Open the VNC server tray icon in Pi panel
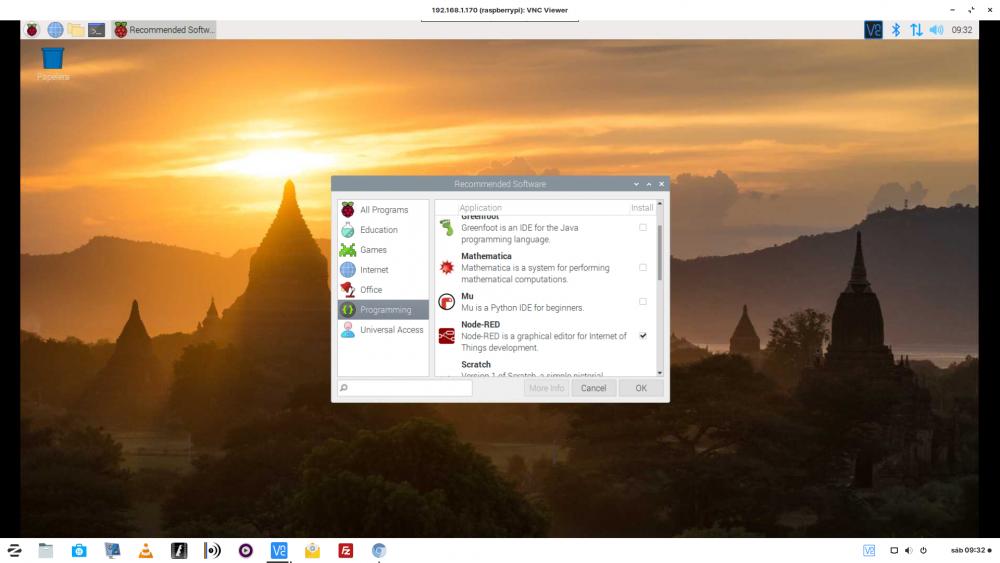This screenshot has width=1000, height=563. point(873,29)
